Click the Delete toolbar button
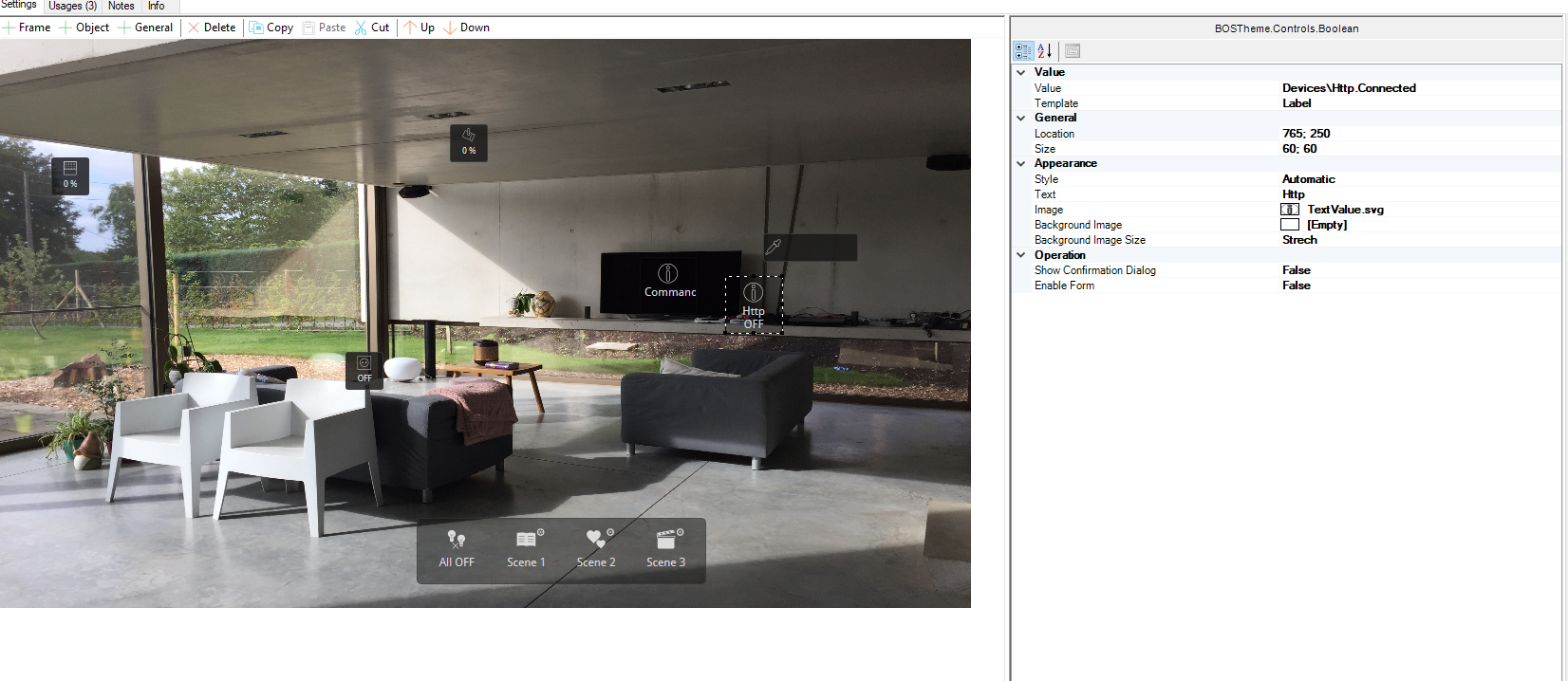This screenshot has height=681, width=1568. [x=212, y=28]
